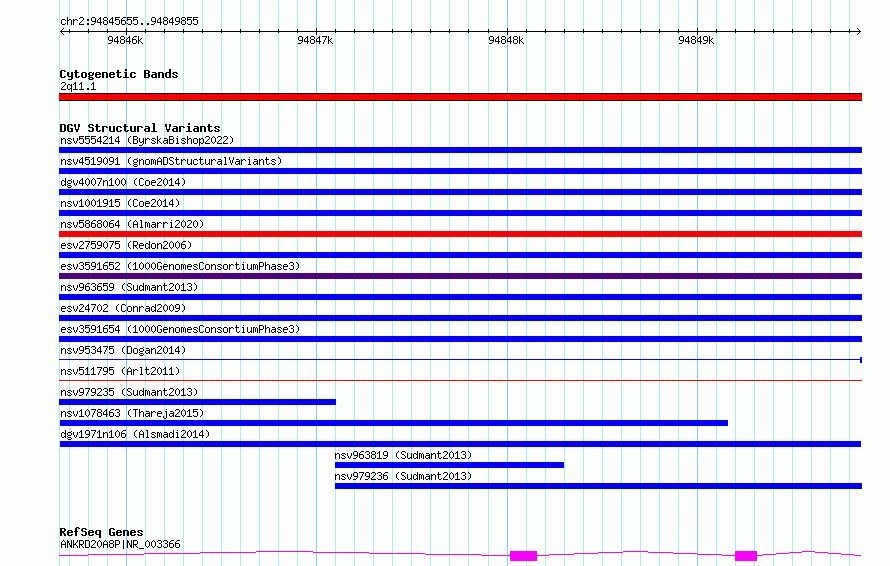The width and height of the screenshot is (890, 566).
Task: Click esv3591654 (1000GenomesConsortiumPhase3) label
Action: (180, 329)
